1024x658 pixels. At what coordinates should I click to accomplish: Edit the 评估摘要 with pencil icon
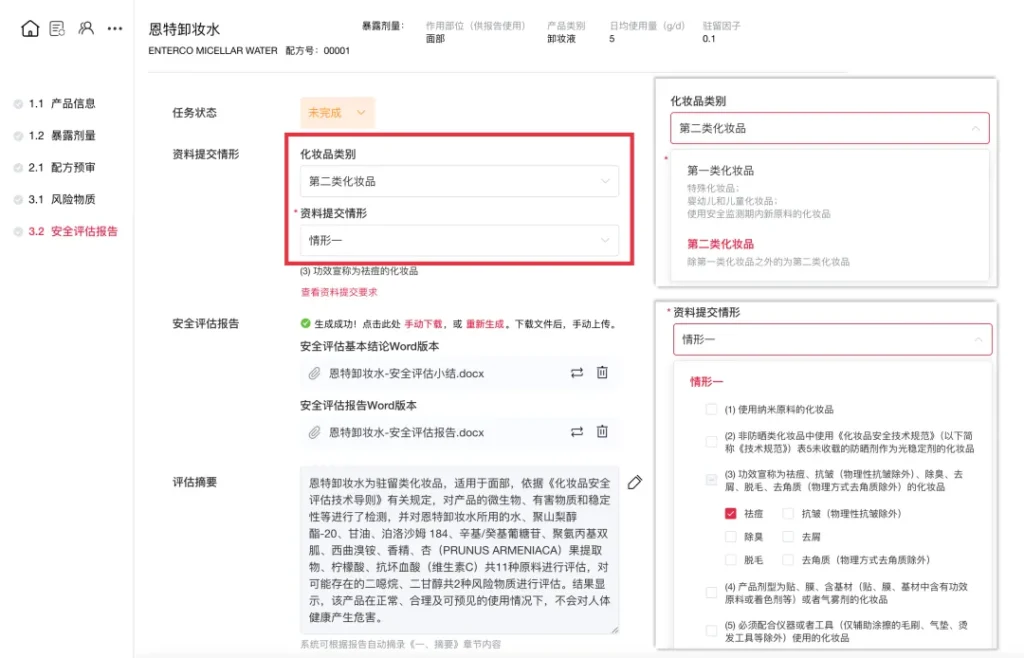pyautogui.click(x=634, y=483)
